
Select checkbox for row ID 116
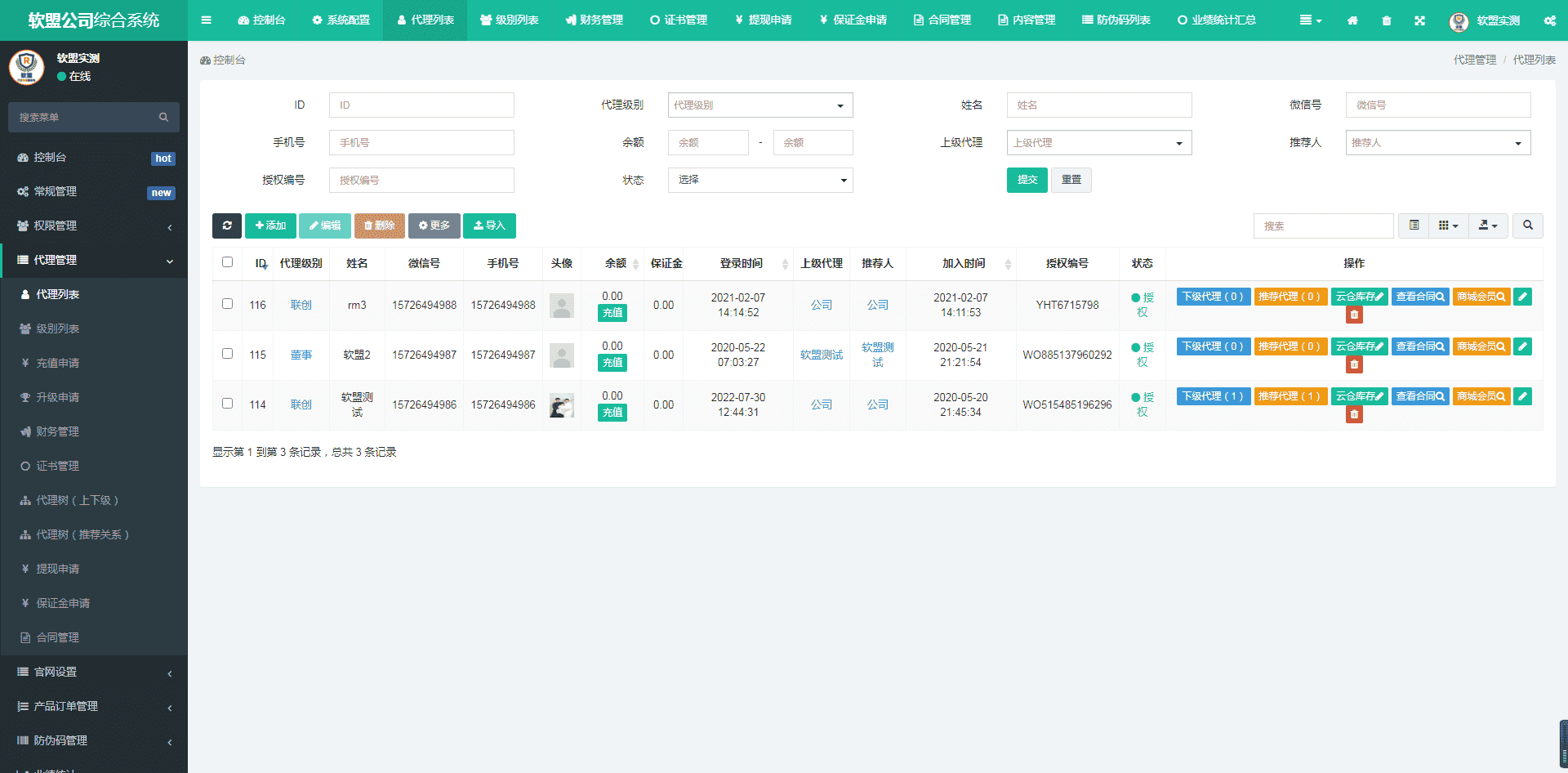coord(227,304)
